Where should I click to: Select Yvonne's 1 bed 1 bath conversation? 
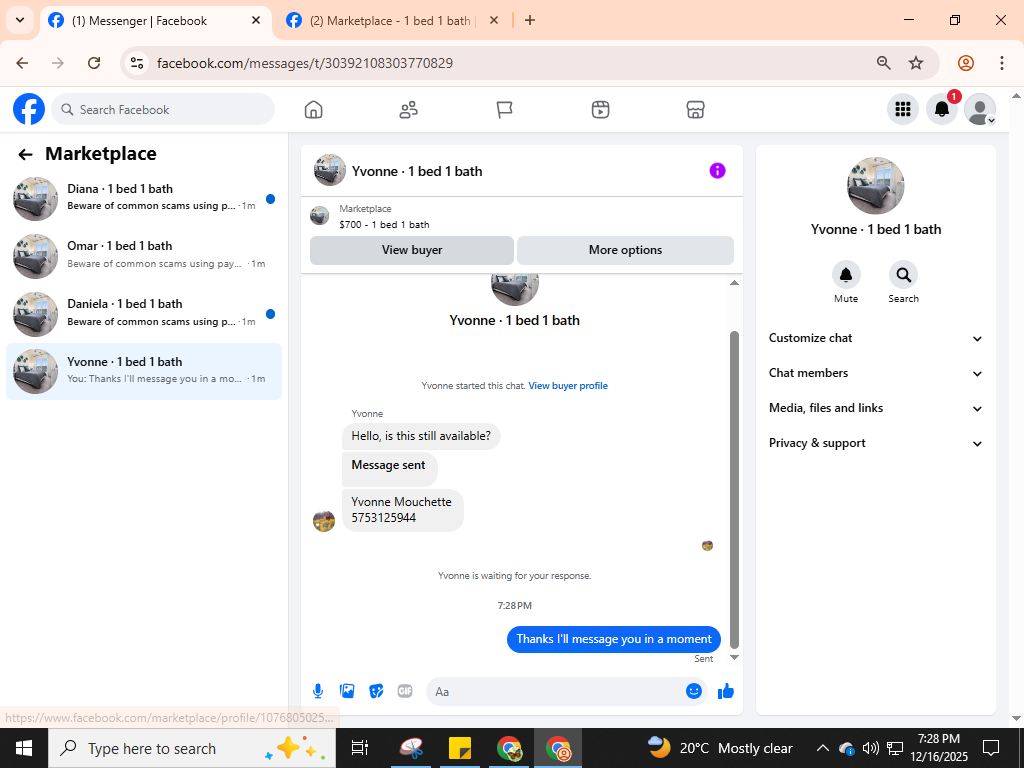(x=144, y=371)
